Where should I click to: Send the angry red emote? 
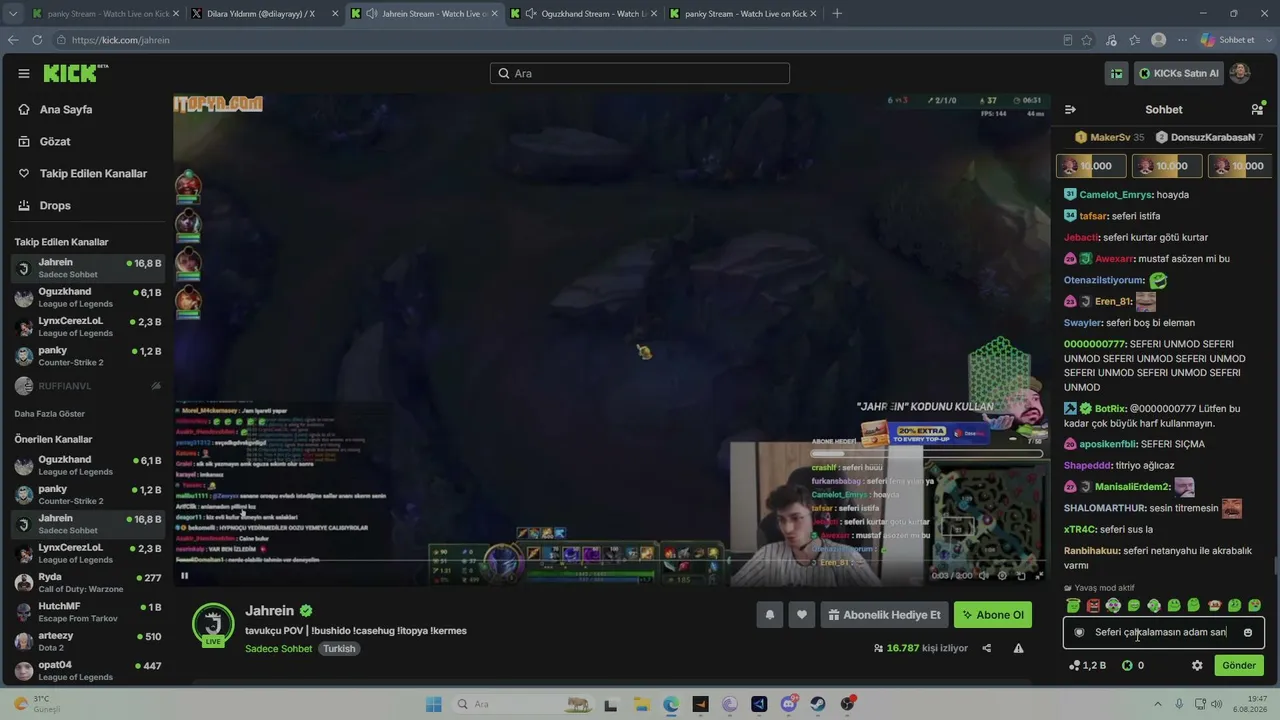(1093, 605)
